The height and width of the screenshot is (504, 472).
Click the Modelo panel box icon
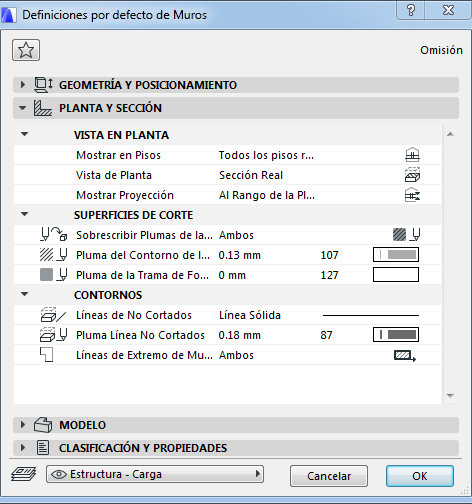43,425
